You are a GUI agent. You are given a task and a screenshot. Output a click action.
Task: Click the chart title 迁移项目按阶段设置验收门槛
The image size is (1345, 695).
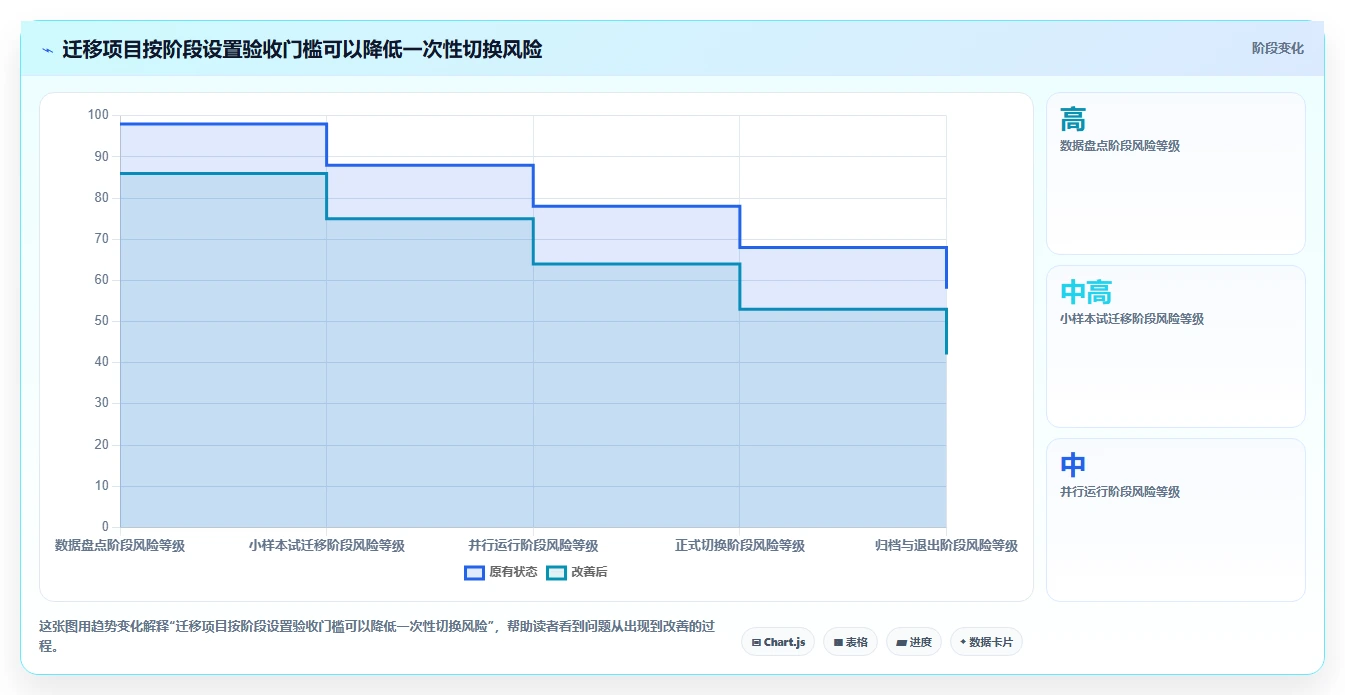point(302,49)
